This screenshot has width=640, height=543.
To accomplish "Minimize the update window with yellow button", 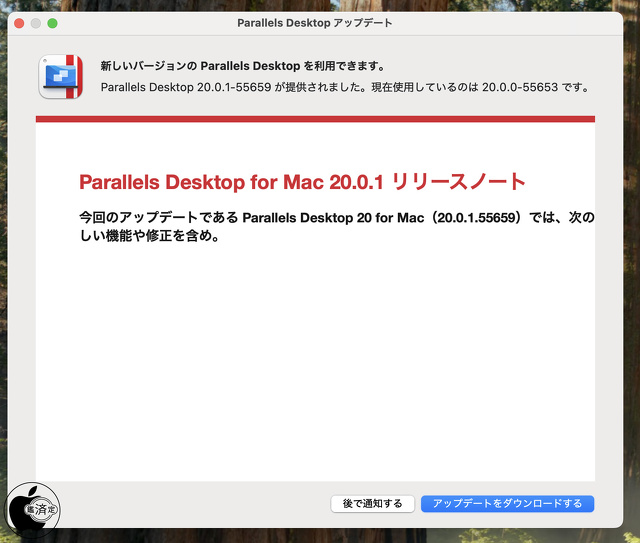I will pos(35,22).
